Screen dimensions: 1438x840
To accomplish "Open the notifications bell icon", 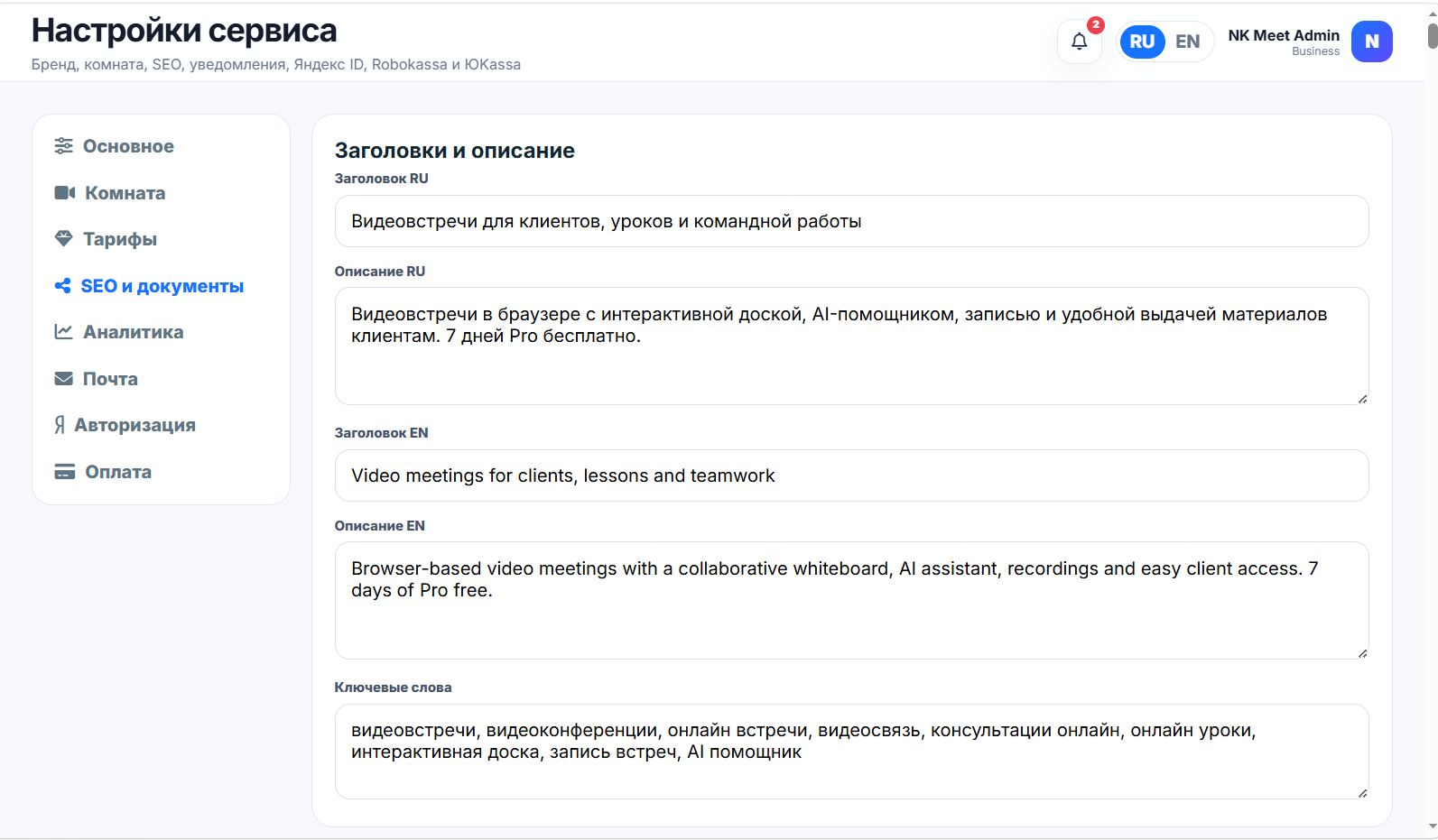I will pos(1079,42).
